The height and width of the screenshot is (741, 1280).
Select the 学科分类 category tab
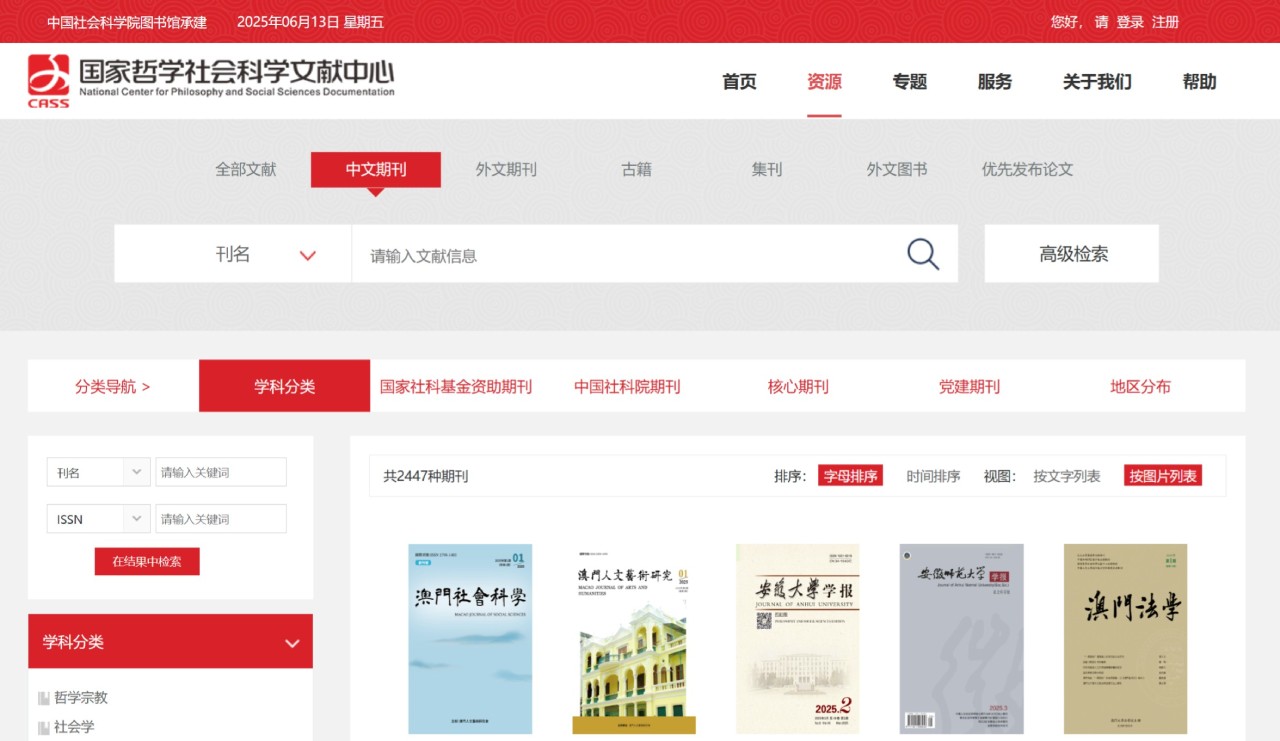(285, 386)
